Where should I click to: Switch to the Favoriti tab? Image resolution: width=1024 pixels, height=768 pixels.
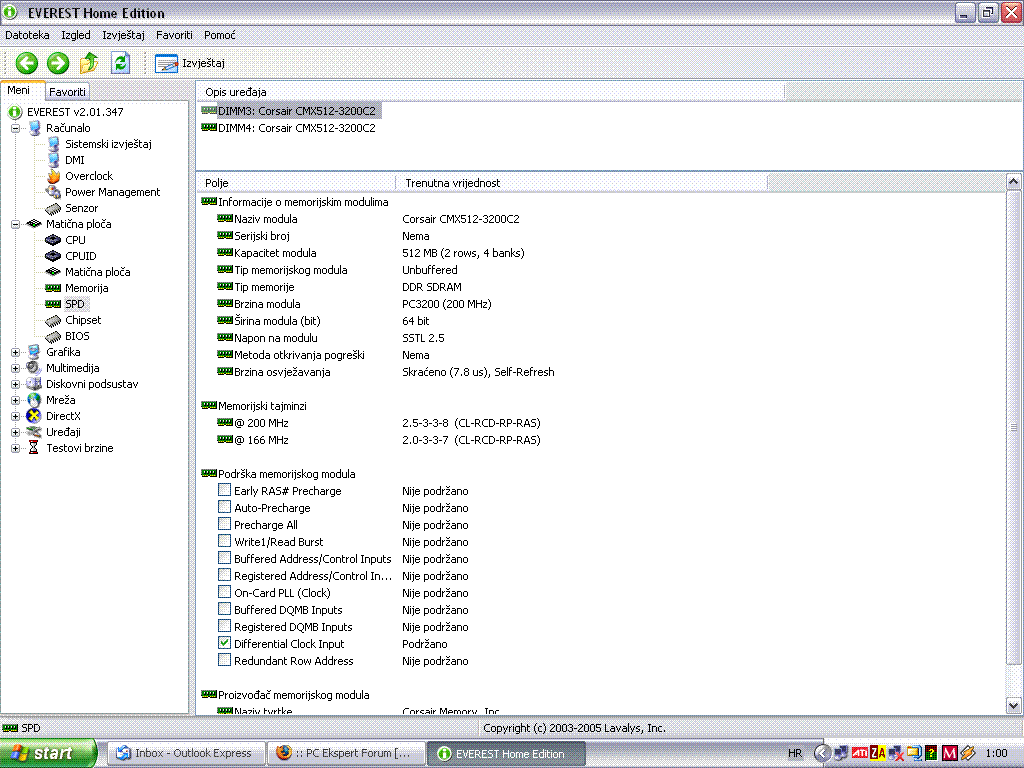pos(68,91)
